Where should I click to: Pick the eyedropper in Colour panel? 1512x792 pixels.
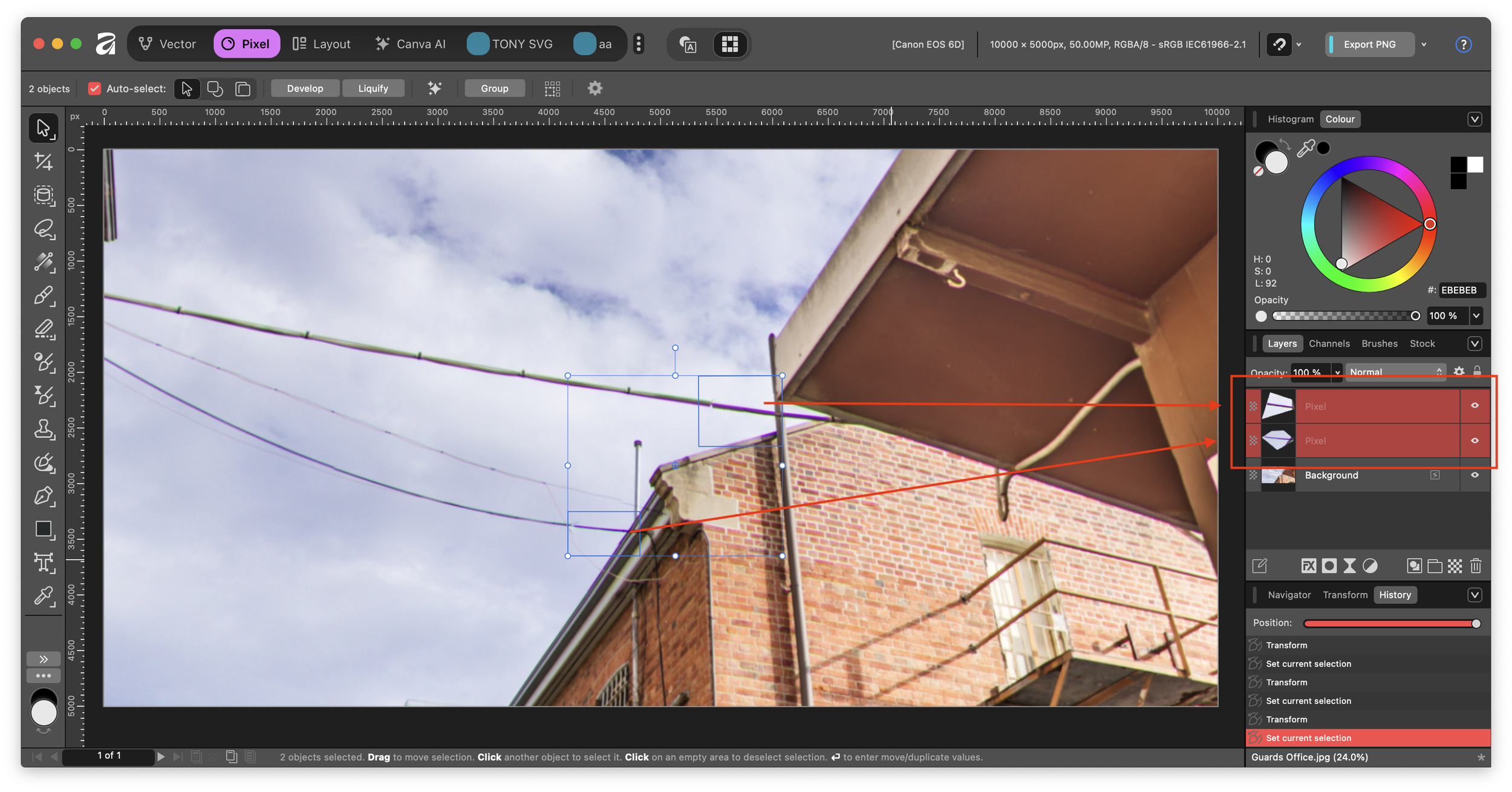[x=1306, y=148]
